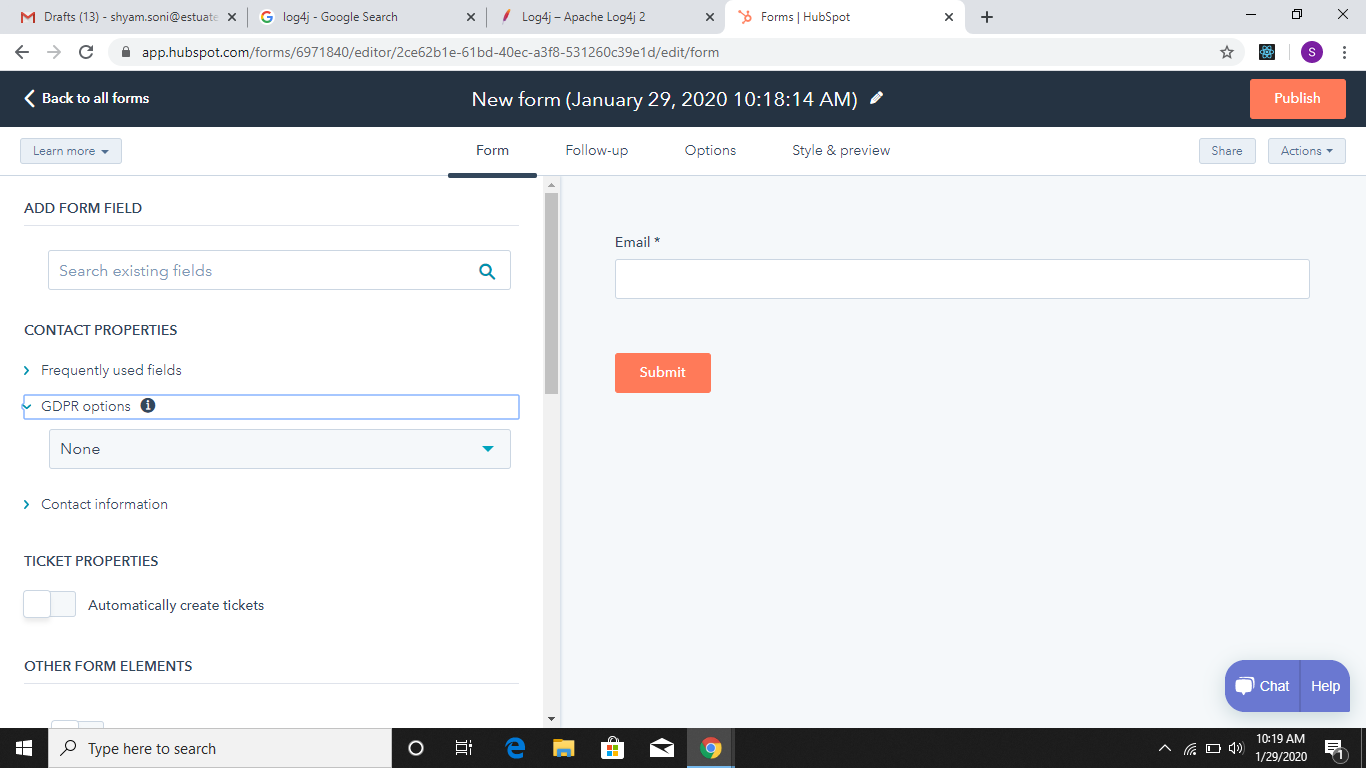The width and height of the screenshot is (1366, 768).
Task: Click the pencil icon to rename the form
Action: pyautogui.click(x=876, y=99)
